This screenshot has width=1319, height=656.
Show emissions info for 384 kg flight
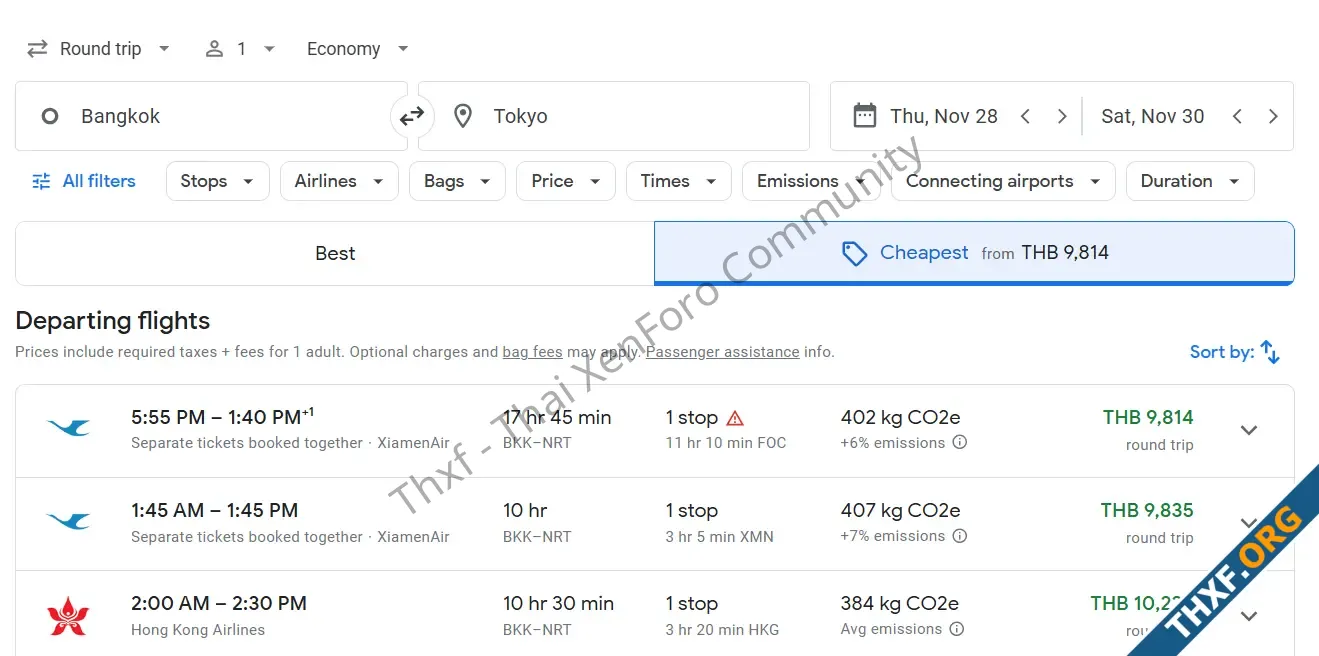pyautogui.click(x=957, y=629)
